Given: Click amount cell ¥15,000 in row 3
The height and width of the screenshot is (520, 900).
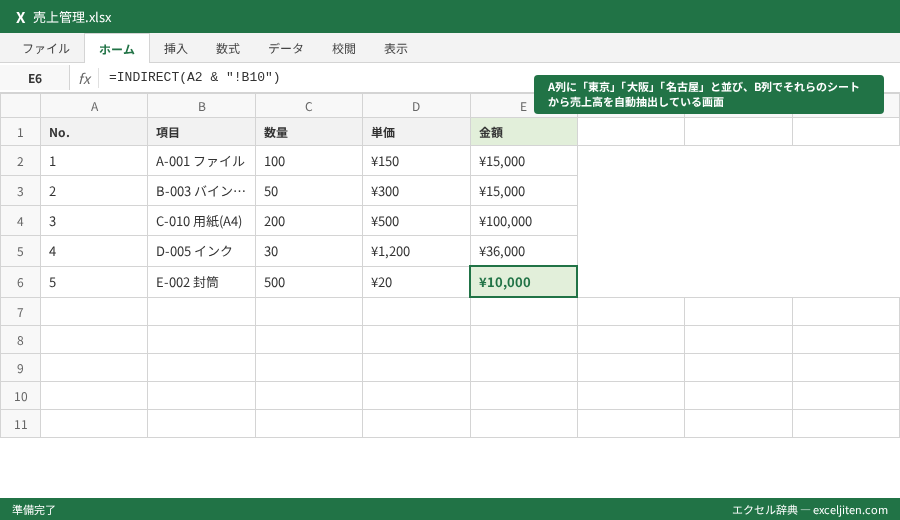Looking at the screenshot, I should 523,191.
